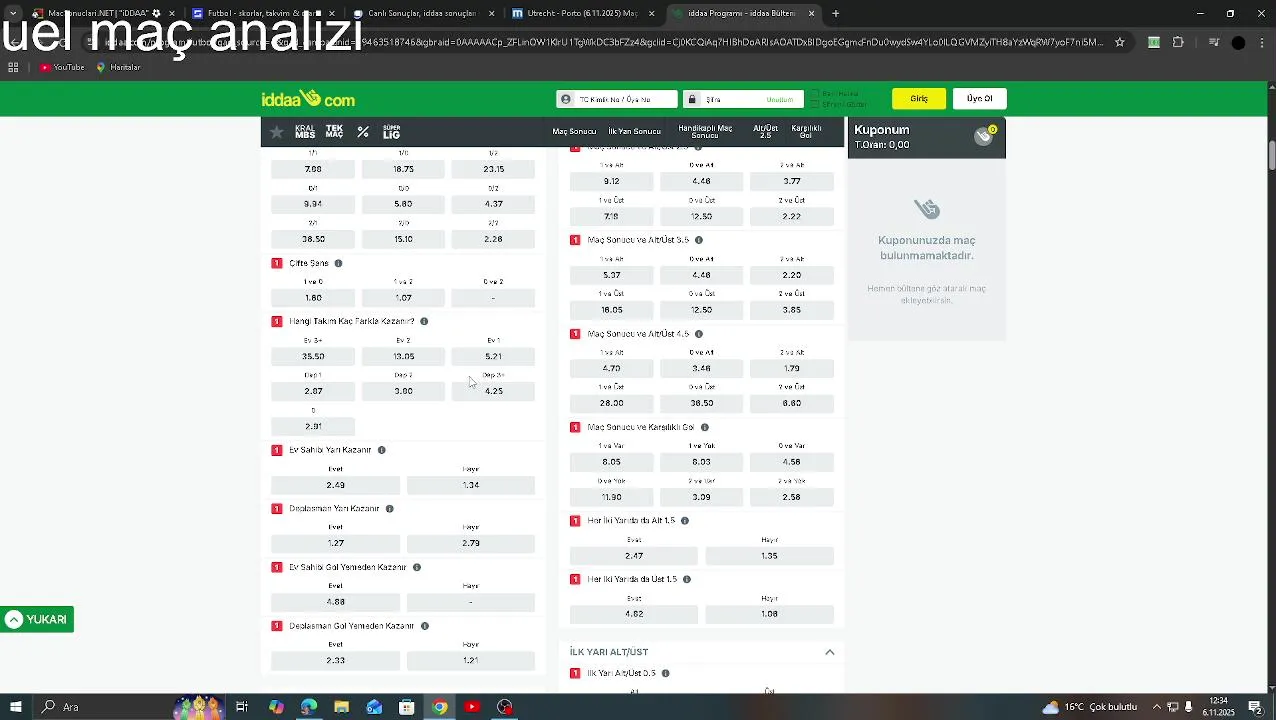Screen dimensions: 1276x720
Task: Open info icon for Maç Sonucu ve Karşılıklı Gol
Action: pyautogui.click(x=704, y=427)
